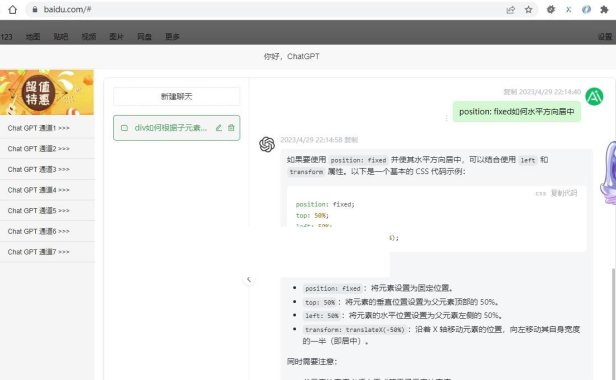
Task: Click 复制 beside the 22:14:58 timestamp
Action: [351, 140]
